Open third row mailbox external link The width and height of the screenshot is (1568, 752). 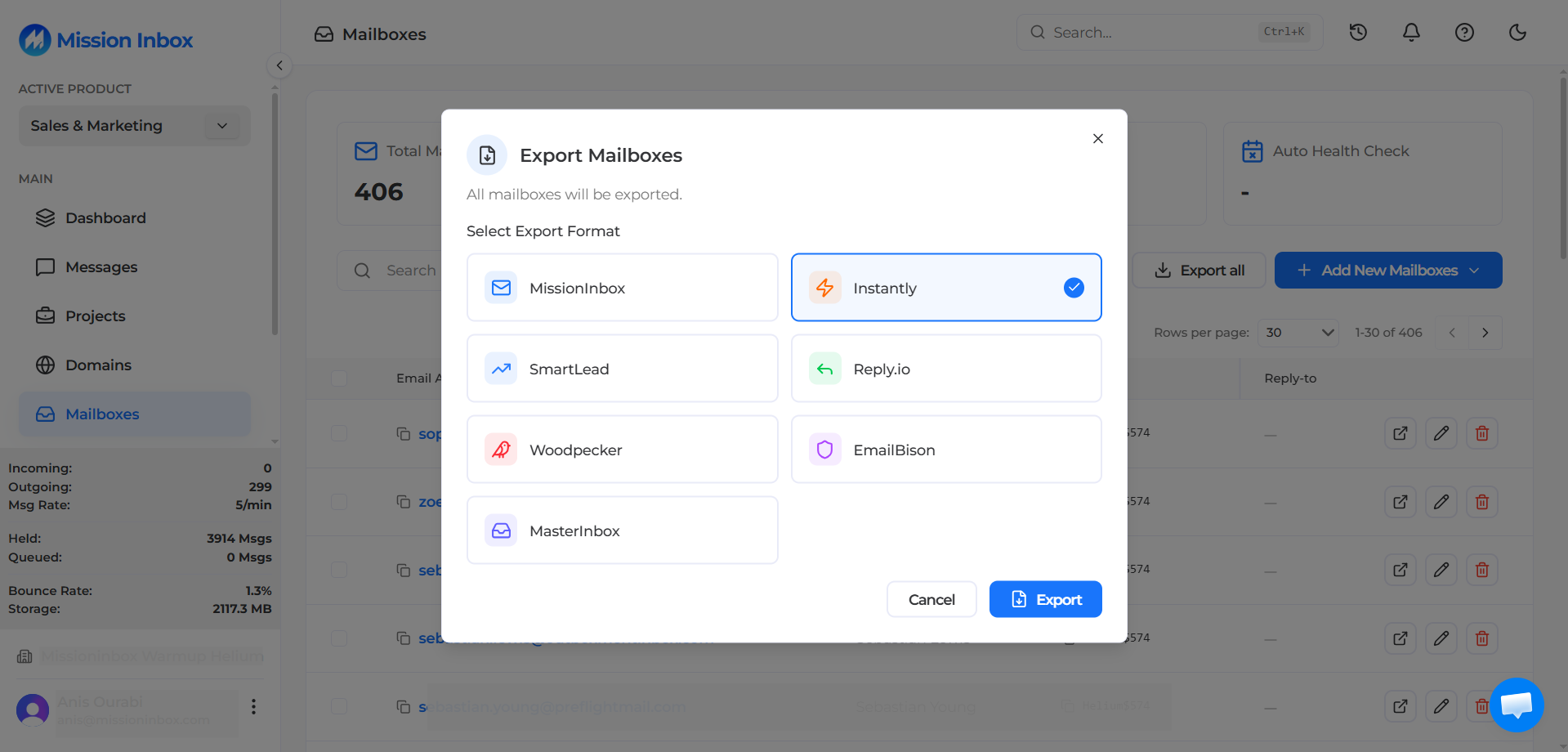(x=1400, y=570)
